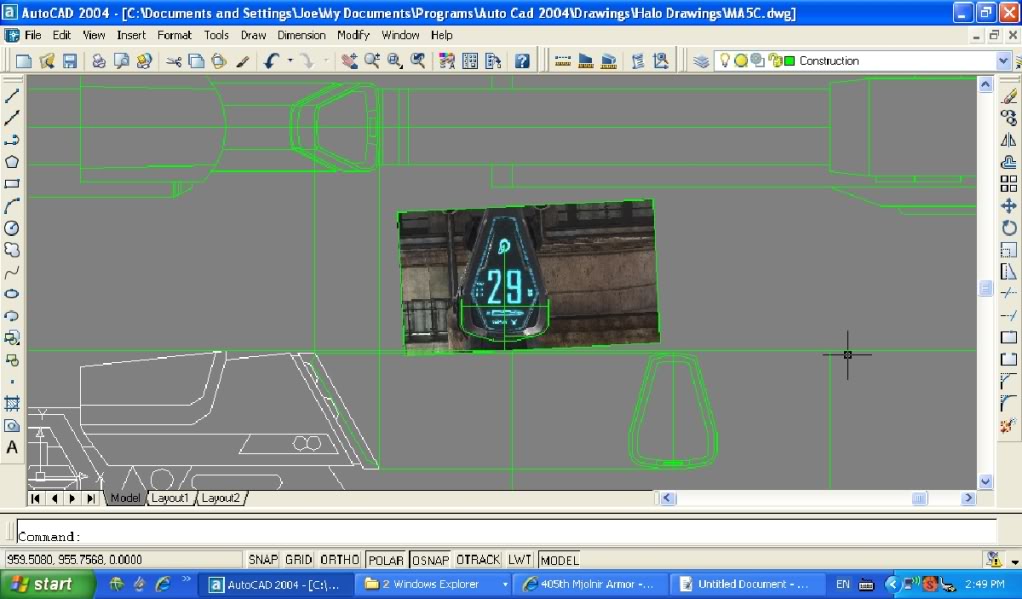Select the Erase modify tool
This screenshot has height=599, width=1022.
pos(1008,96)
